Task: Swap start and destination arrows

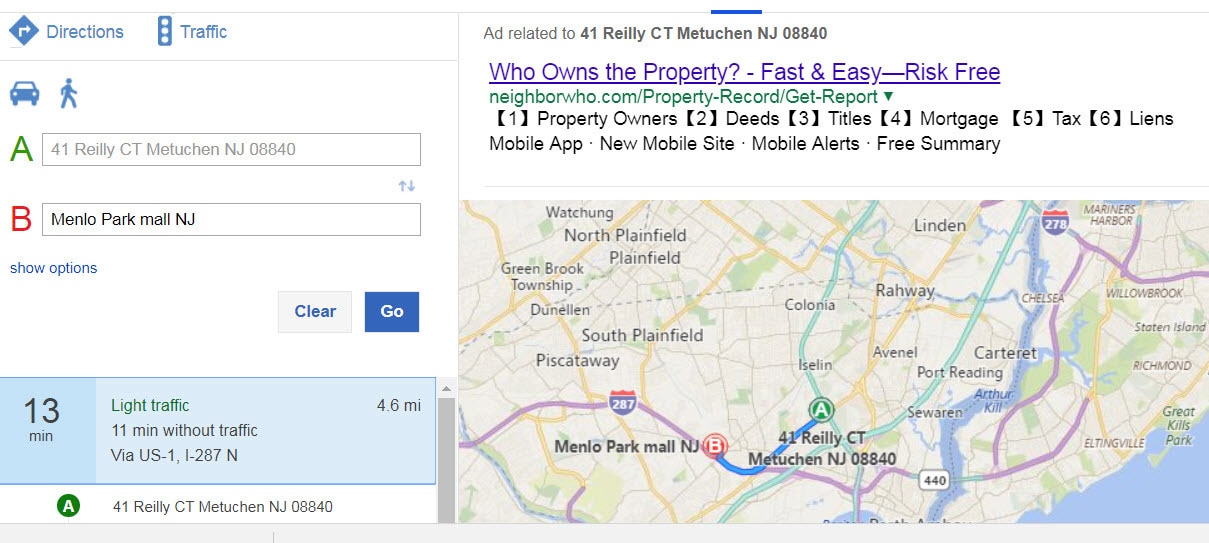Action: tap(406, 186)
